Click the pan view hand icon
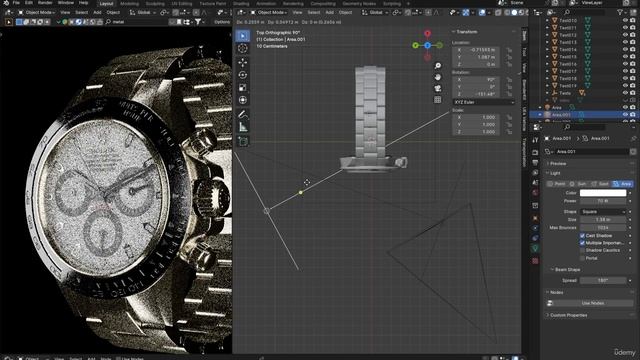The height and width of the screenshot is (360, 640). pyautogui.click(x=438, y=77)
